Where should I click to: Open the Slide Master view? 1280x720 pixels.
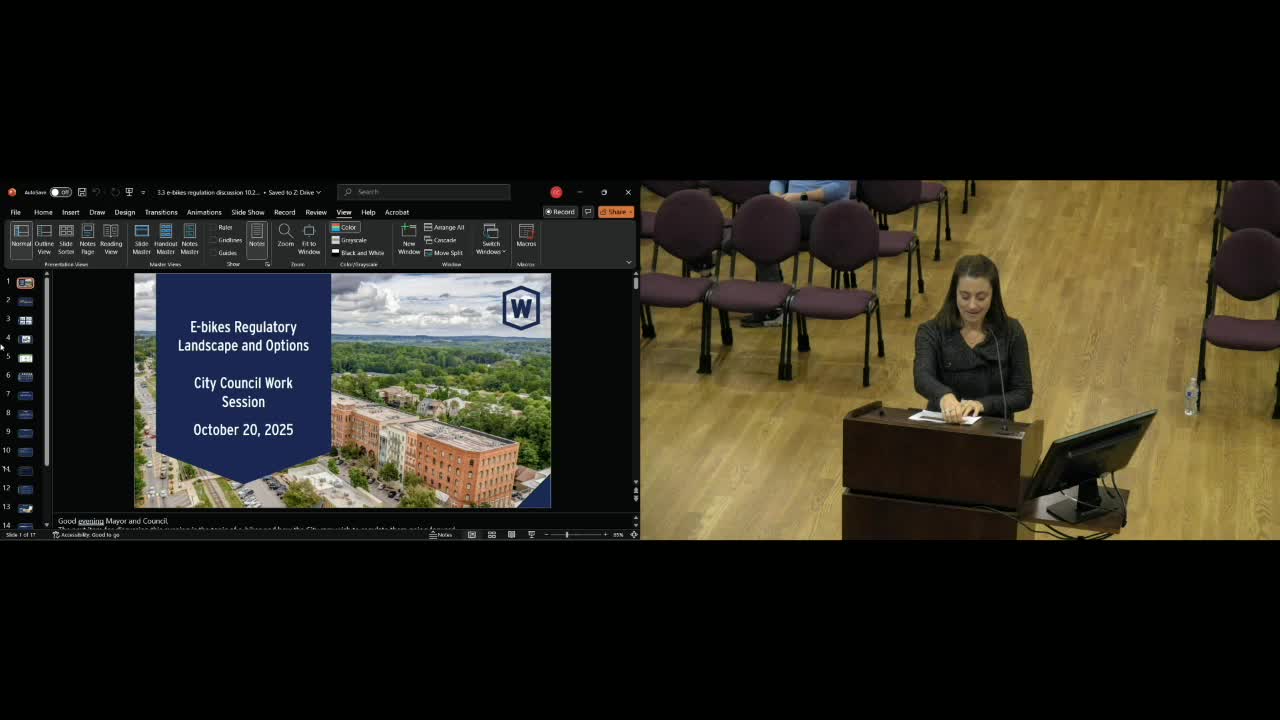coord(142,238)
